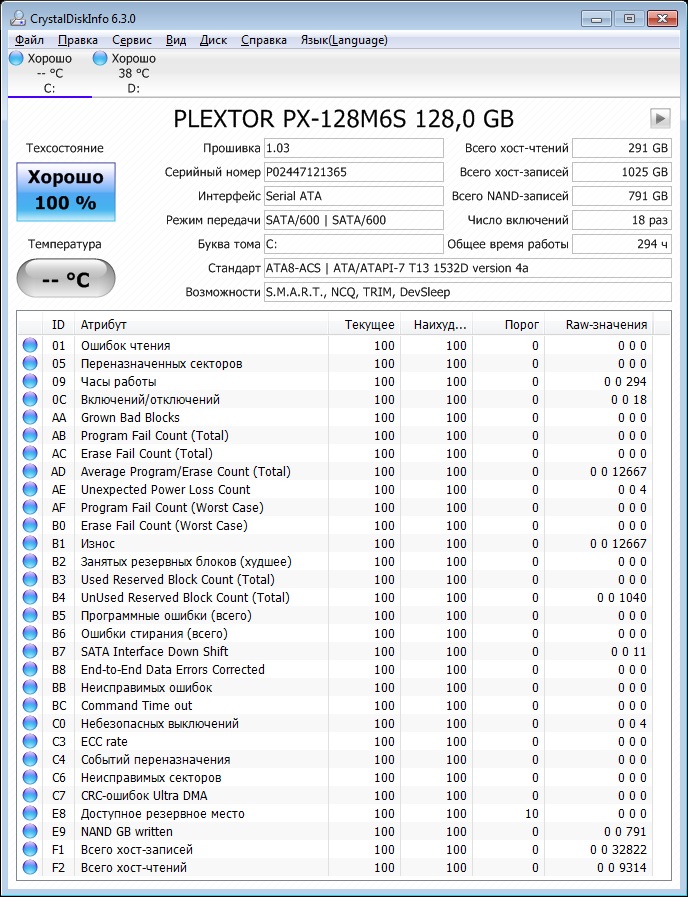Open the Файл menu
This screenshot has width=688, height=897.
[x=29, y=40]
